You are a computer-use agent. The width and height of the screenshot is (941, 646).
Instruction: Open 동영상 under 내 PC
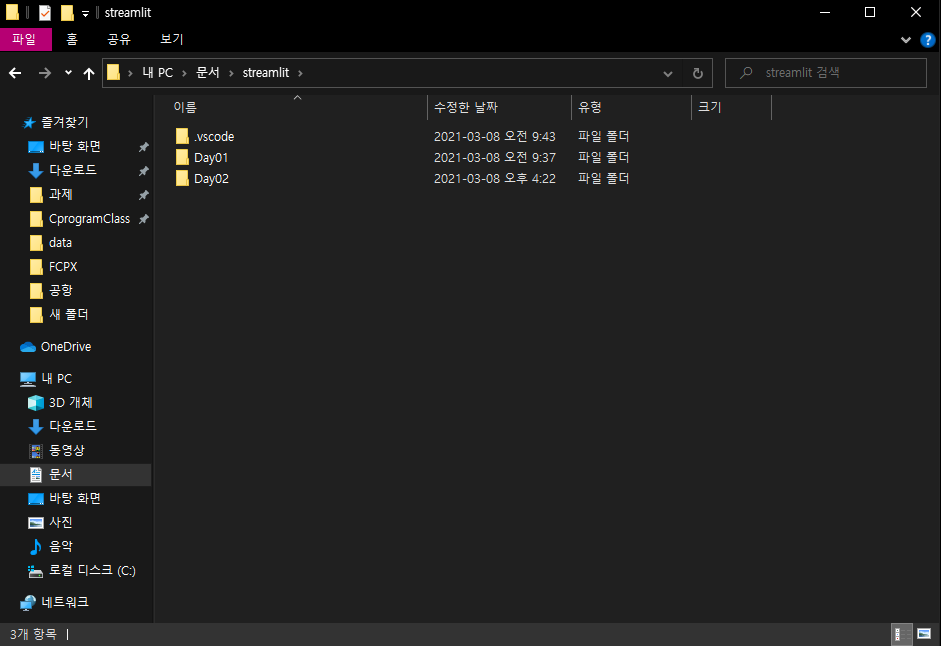(66, 450)
